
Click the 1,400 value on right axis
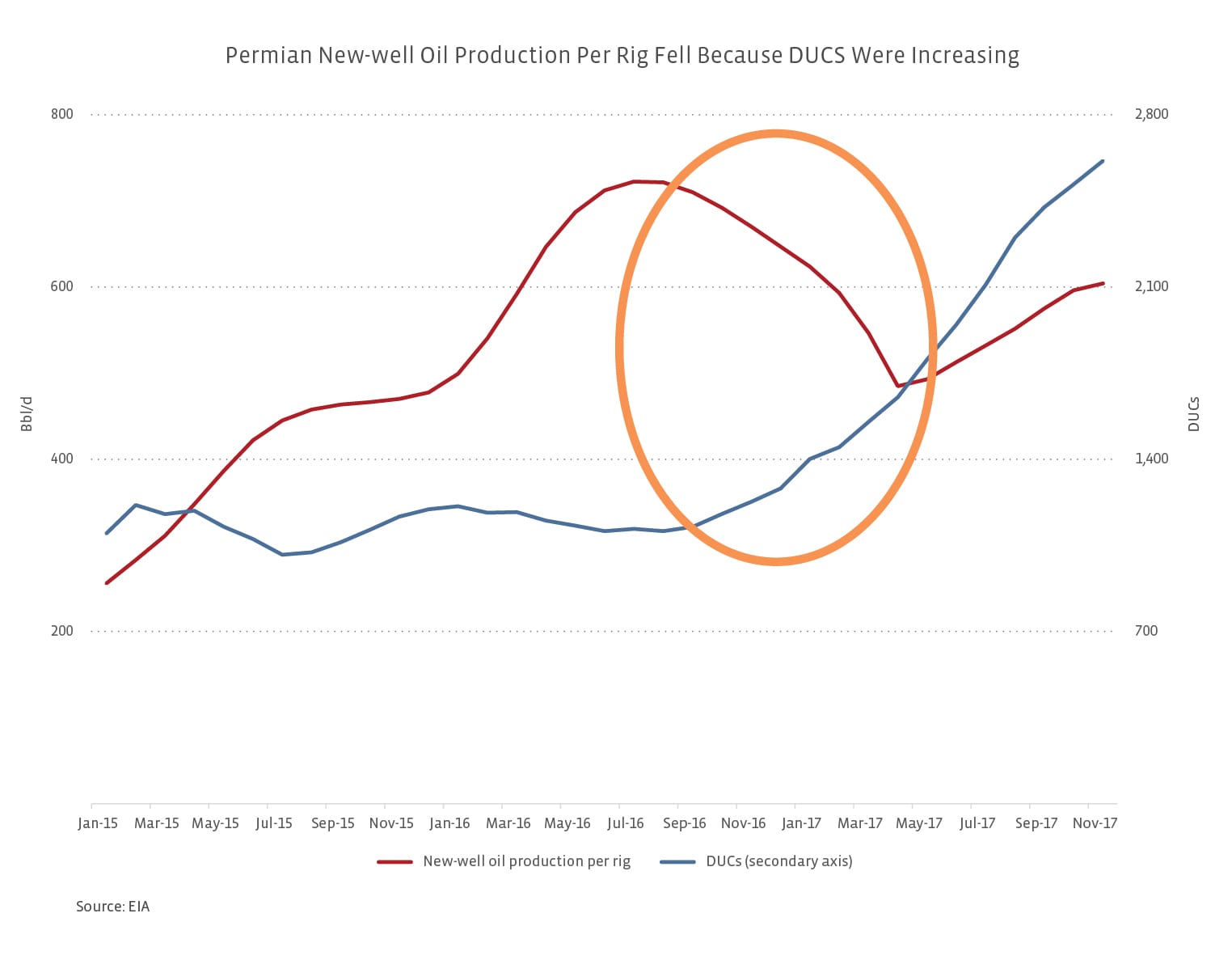coord(1151,459)
